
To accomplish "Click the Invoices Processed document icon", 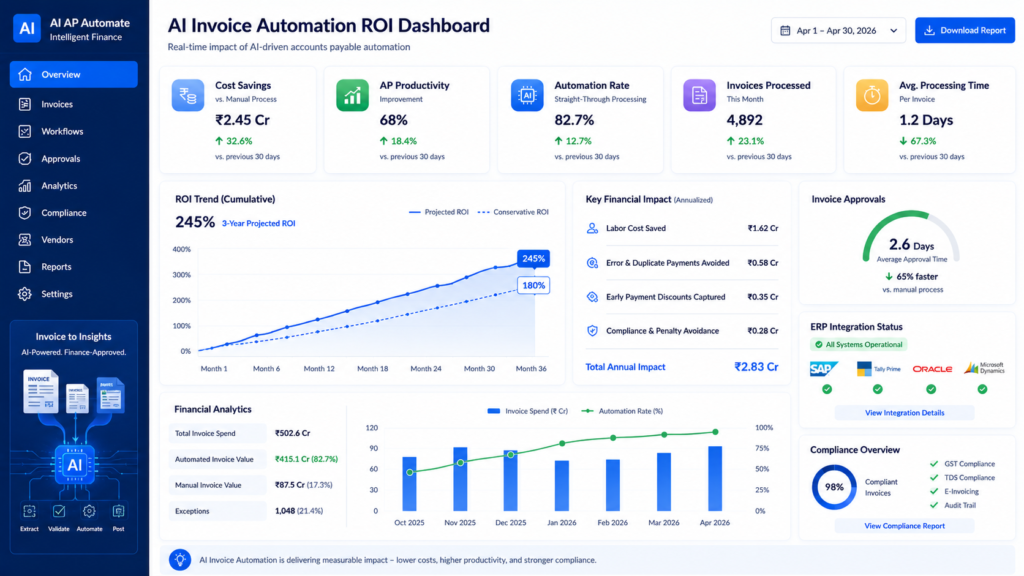I will point(699,95).
